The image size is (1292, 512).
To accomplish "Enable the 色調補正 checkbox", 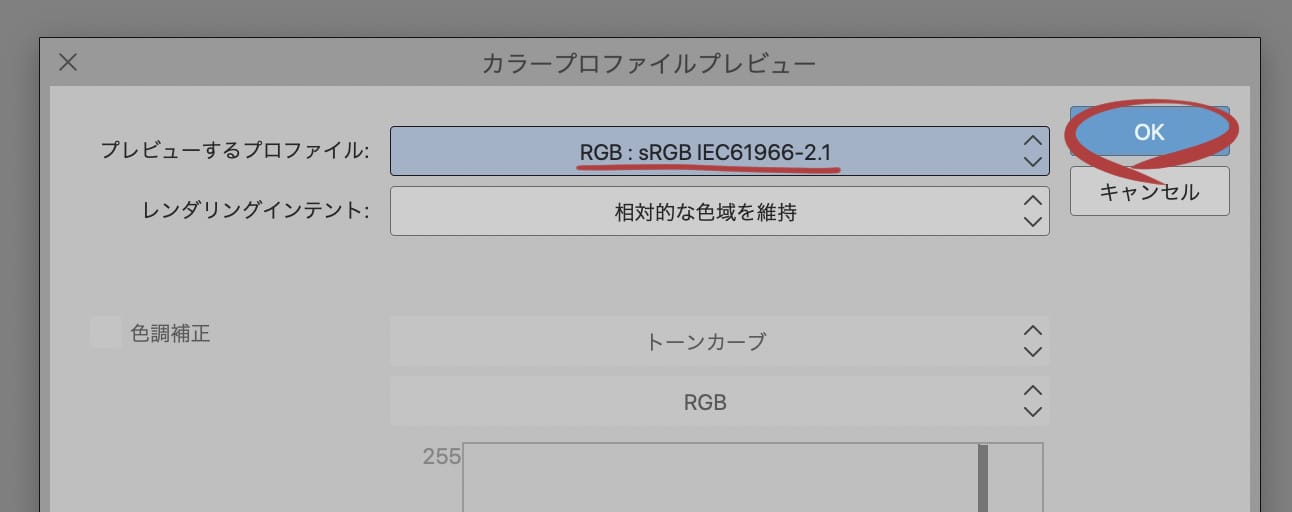I will (105, 333).
